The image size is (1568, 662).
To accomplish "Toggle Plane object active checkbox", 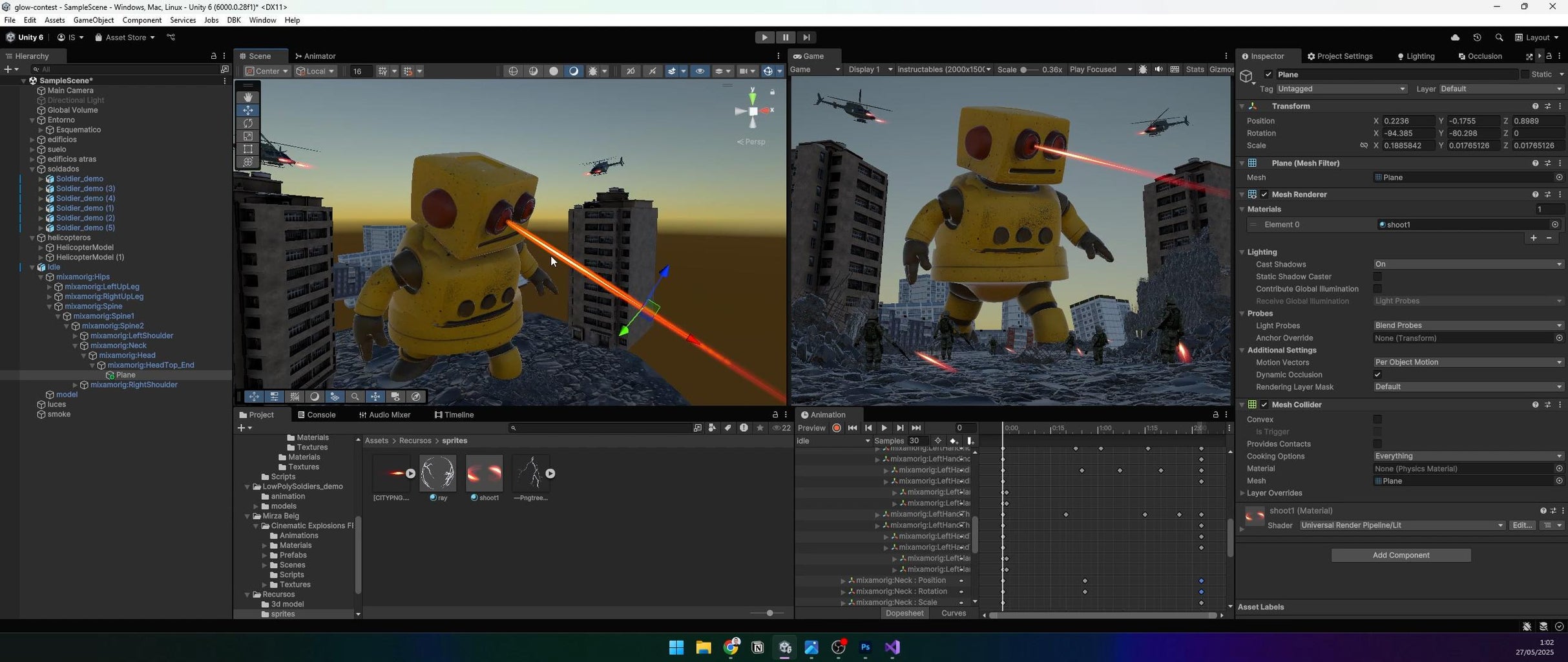I will (1268, 74).
